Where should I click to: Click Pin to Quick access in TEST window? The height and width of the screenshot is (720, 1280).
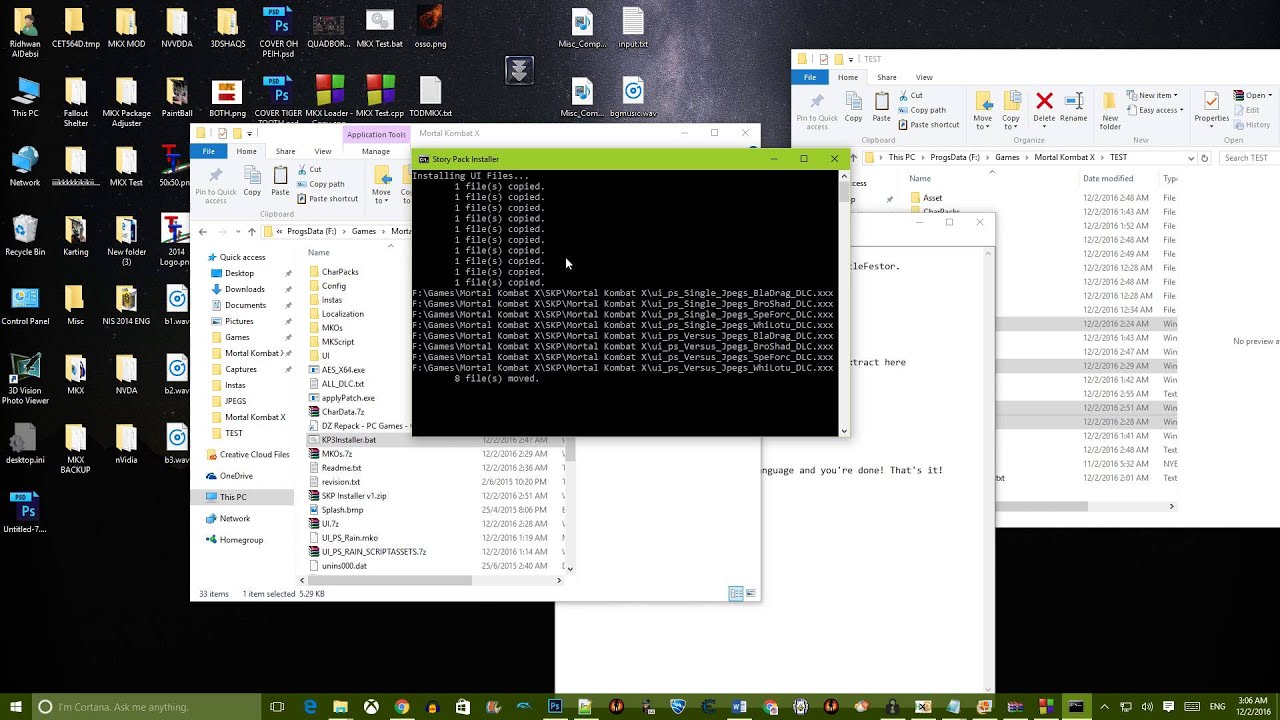coord(817,110)
